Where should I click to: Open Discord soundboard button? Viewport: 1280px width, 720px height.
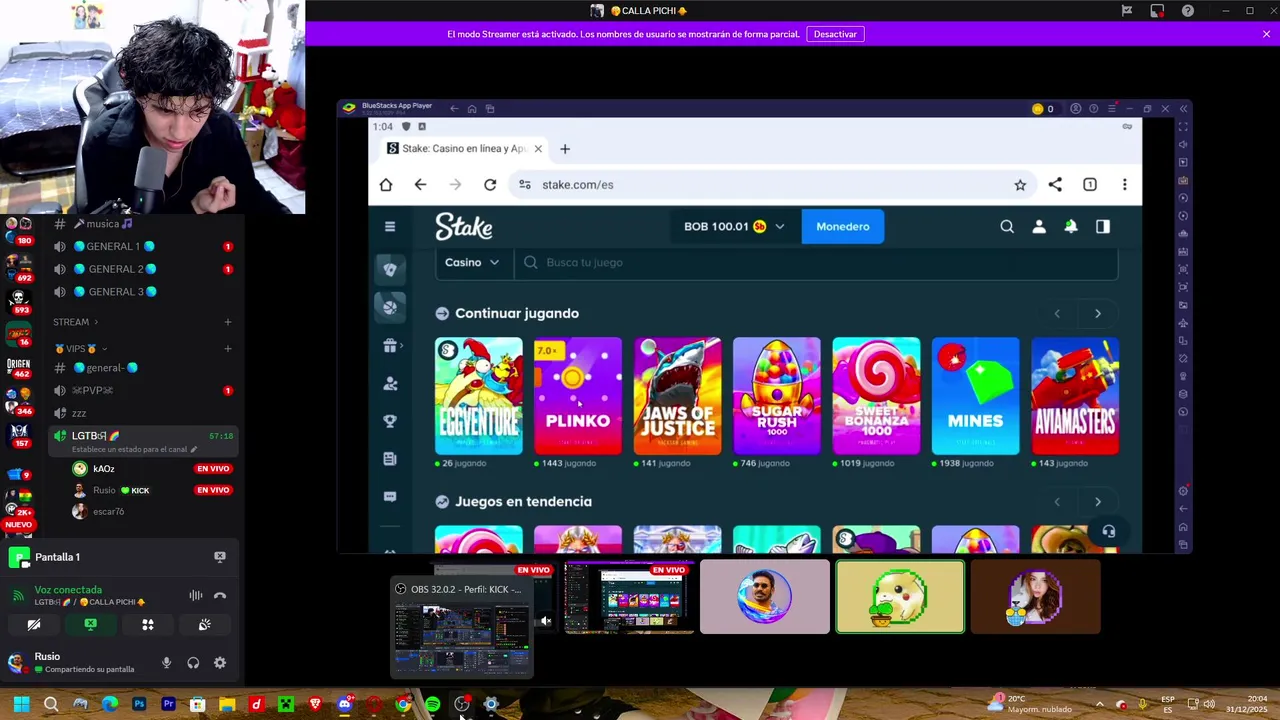[205, 624]
